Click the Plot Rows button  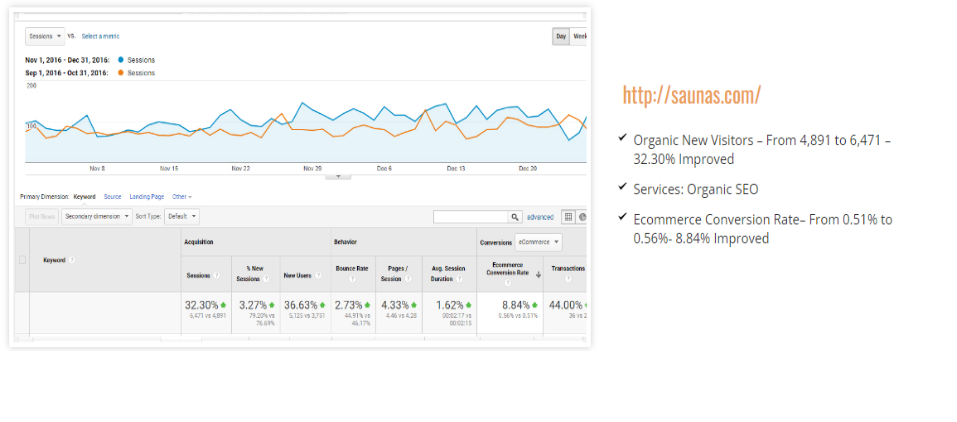click(42, 217)
